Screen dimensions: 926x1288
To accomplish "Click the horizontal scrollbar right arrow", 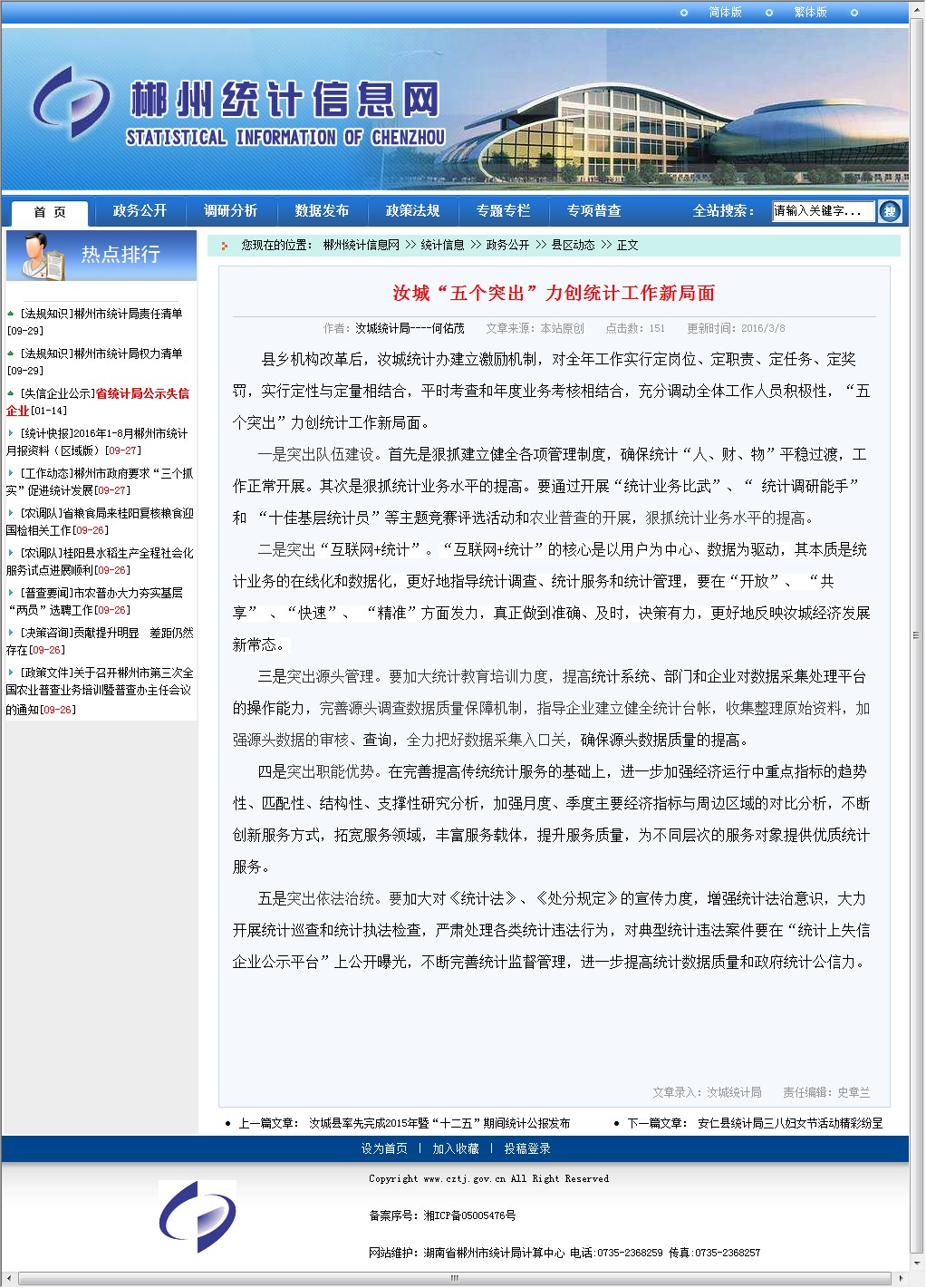I will [902, 1278].
